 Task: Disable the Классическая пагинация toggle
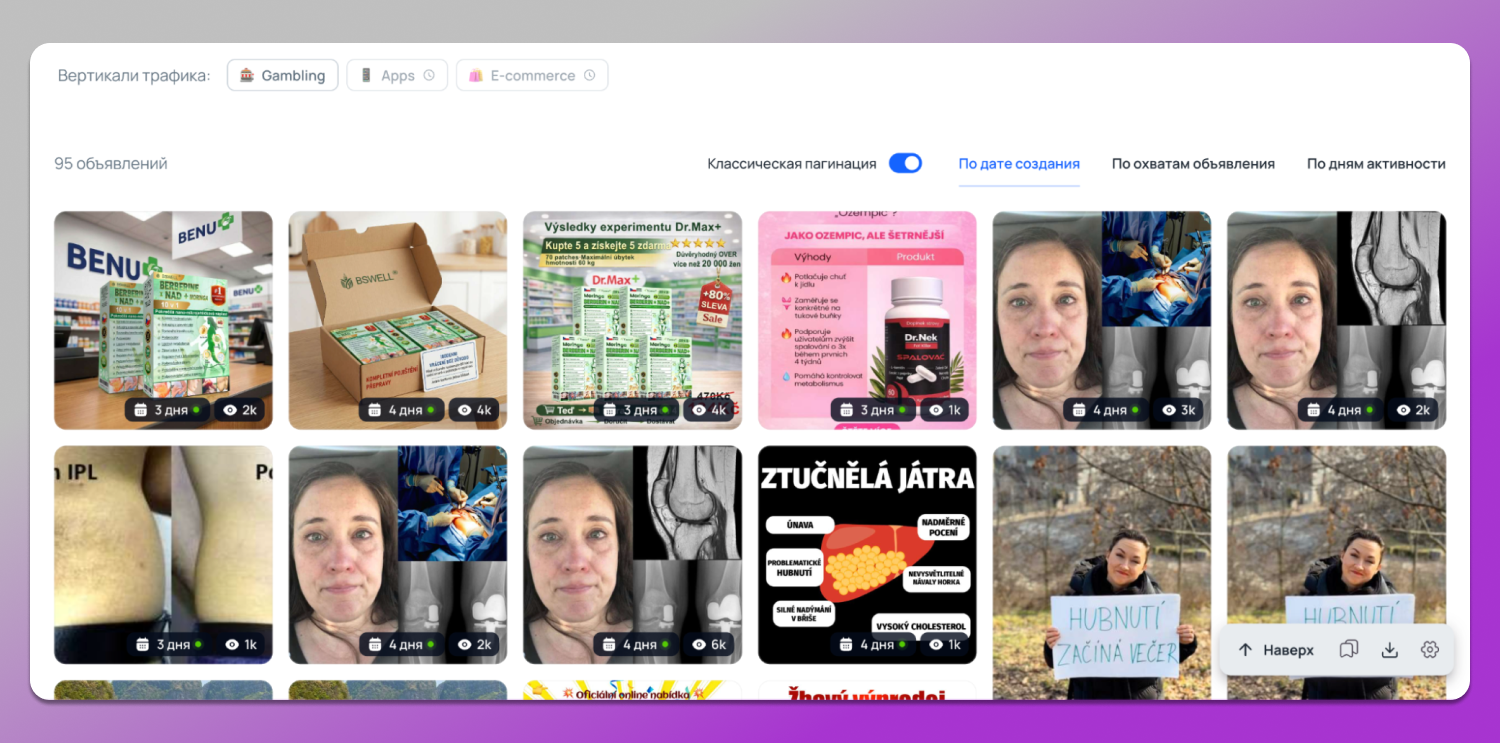click(905, 162)
